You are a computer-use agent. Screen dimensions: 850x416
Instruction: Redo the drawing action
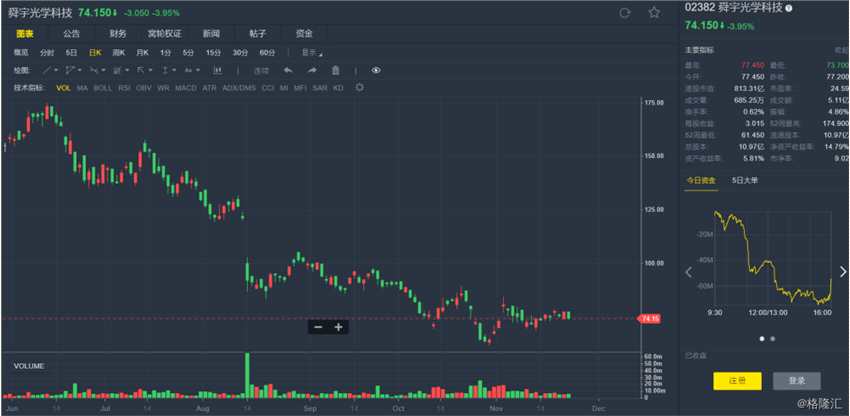[312, 70]
